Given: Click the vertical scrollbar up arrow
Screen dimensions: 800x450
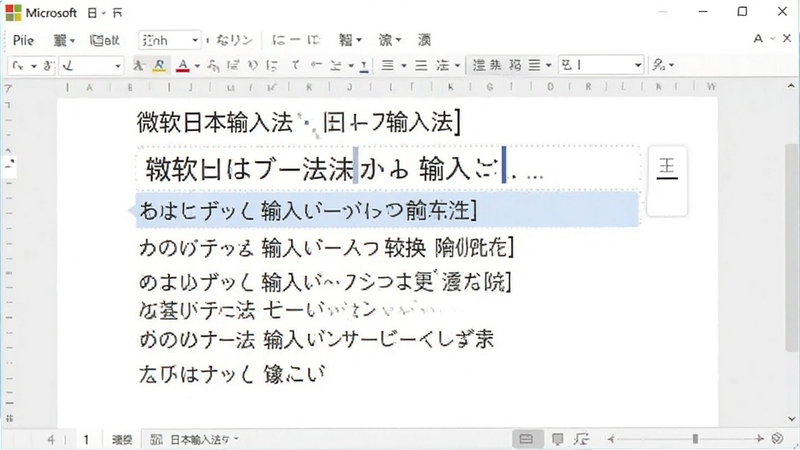Looking at the screenshot, I should 791,85.
